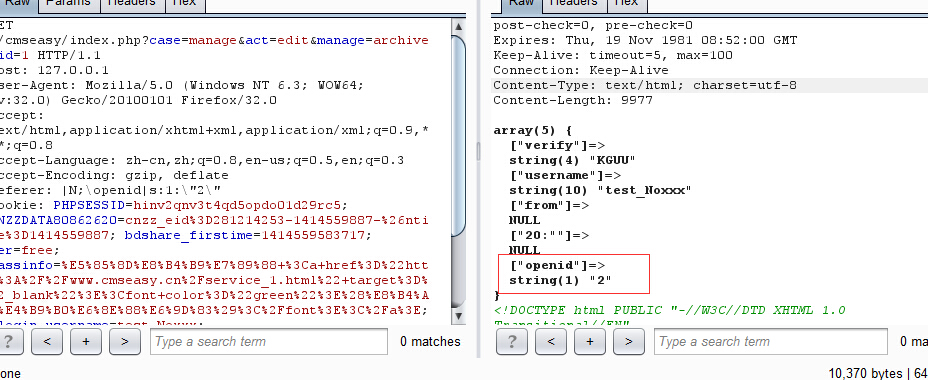
Task: Click the ["username"]=> key in response
Action: [565, 175]
